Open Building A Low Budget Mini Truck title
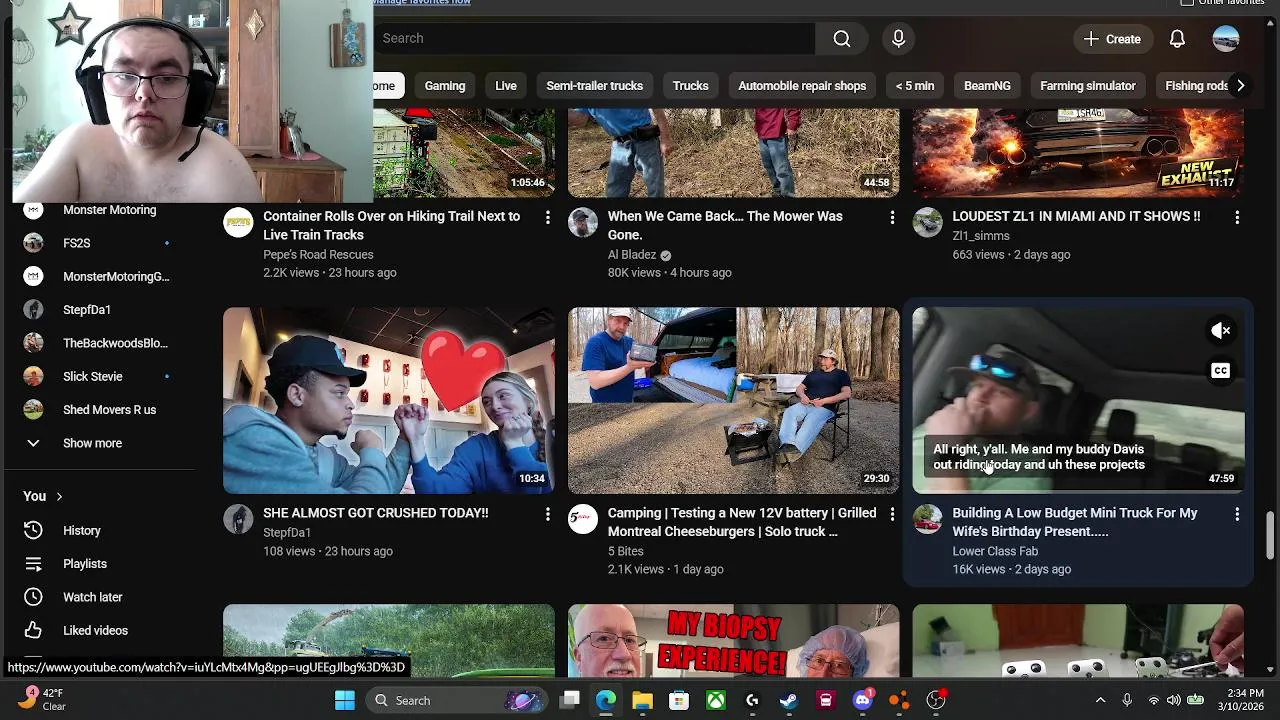This screenshot has height=720, width=1280. click(1075, 522)
